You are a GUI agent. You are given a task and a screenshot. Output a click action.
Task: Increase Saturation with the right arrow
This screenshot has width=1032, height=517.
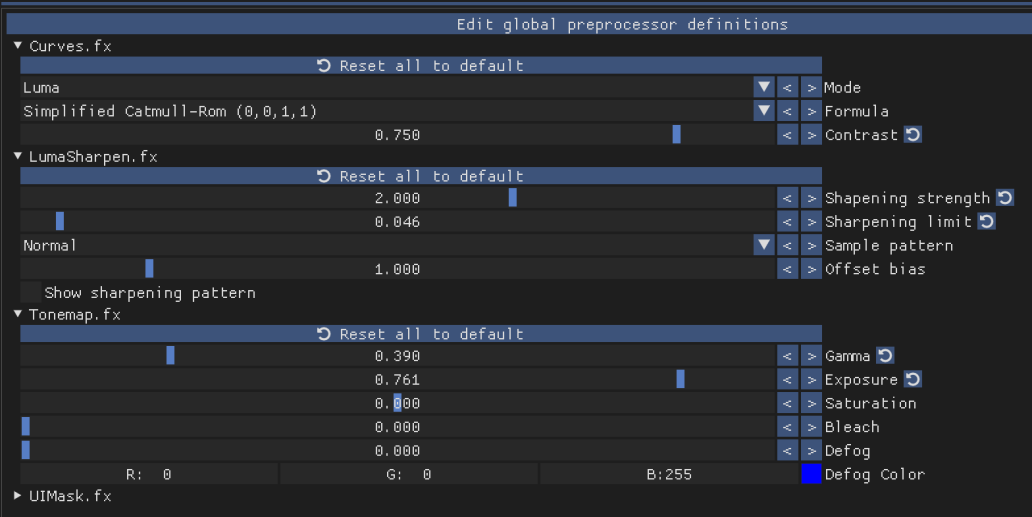pyautogui.click(x=811, y=403)
